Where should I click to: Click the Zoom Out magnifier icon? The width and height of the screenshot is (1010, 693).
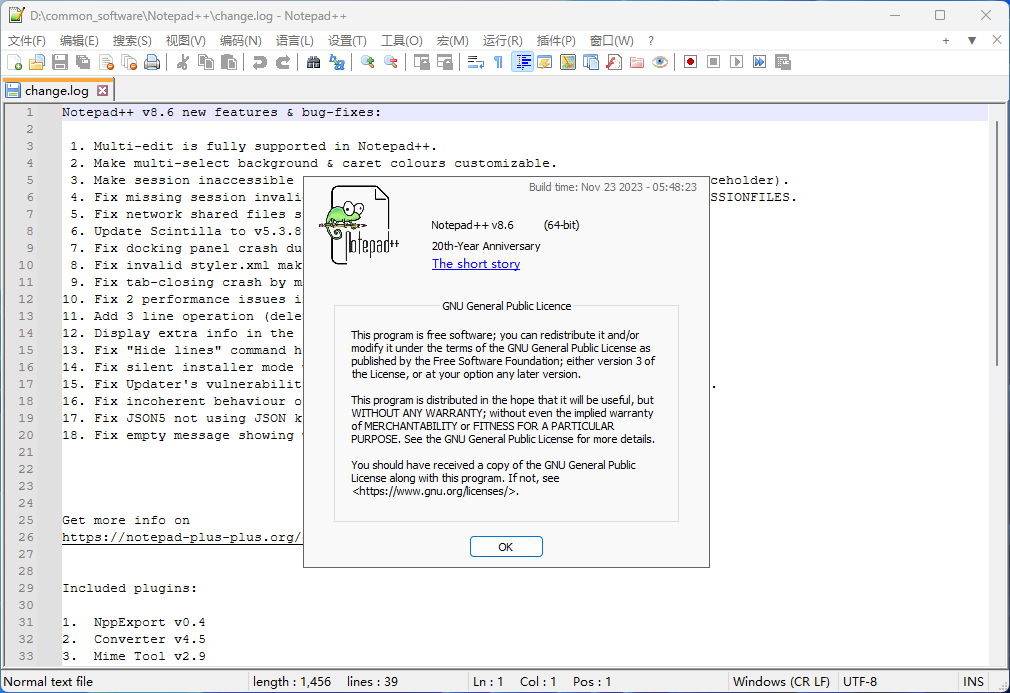pyautogui.click(x=391, y=62)
